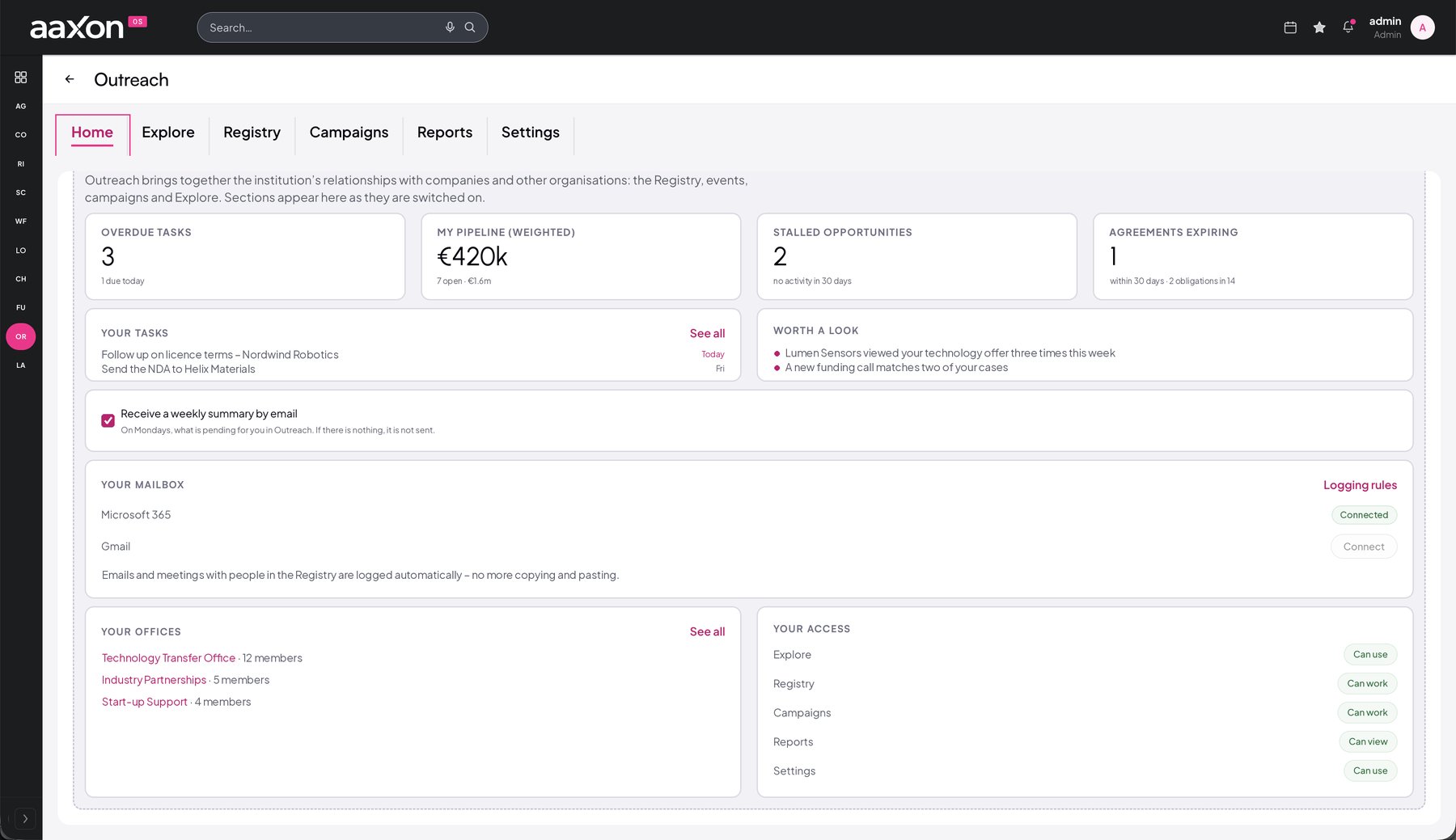Open the LA module in sidebar

point(21,365)
